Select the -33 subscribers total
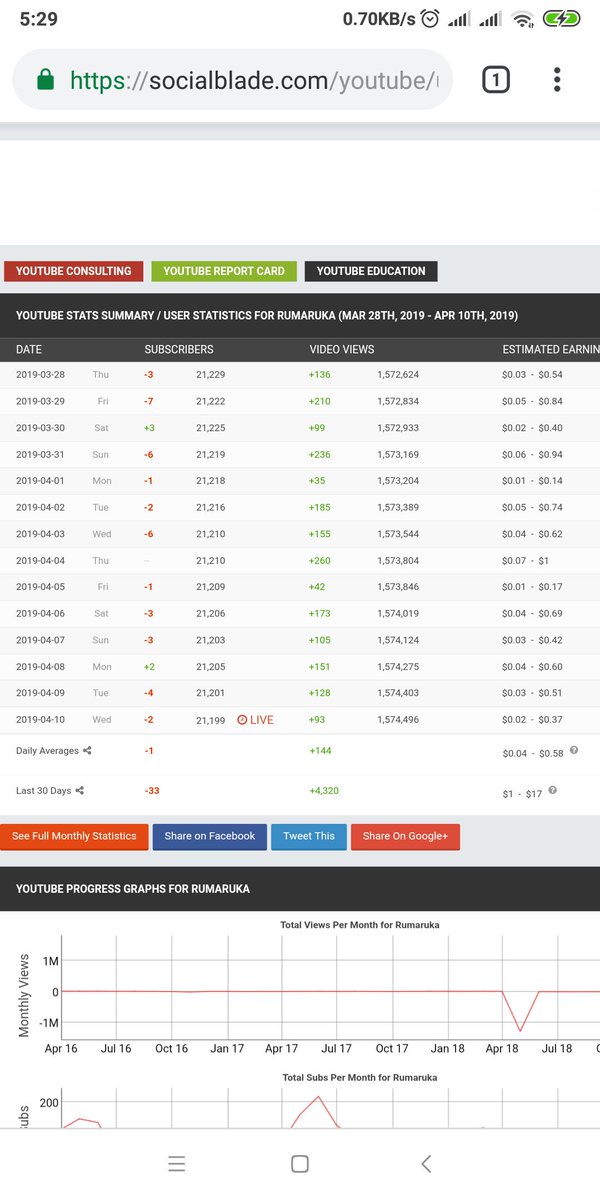The width and height of the screenshot is (600, 1200). [x=152, y=791]
